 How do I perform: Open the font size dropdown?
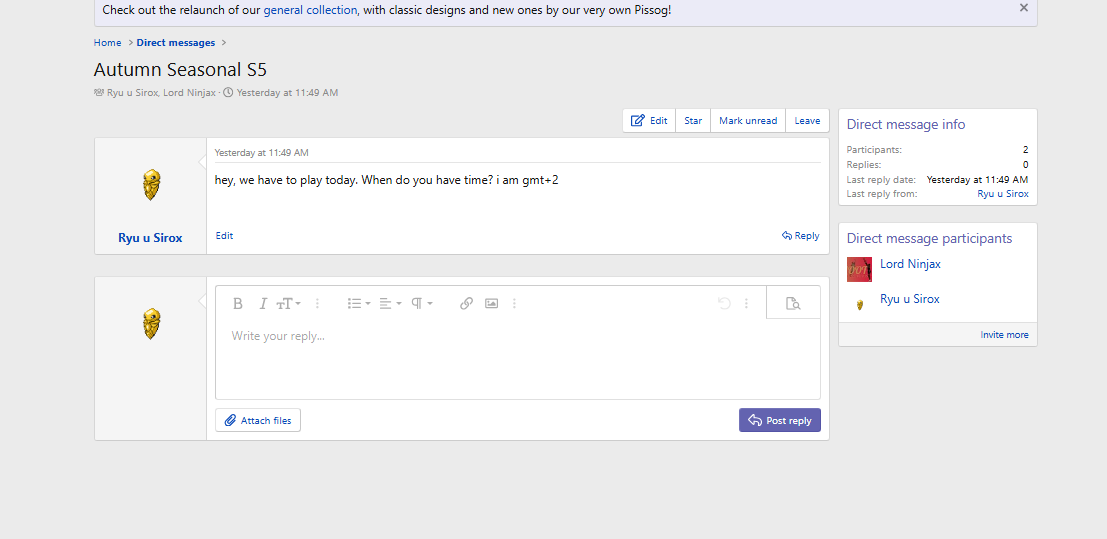pos(289,304)
